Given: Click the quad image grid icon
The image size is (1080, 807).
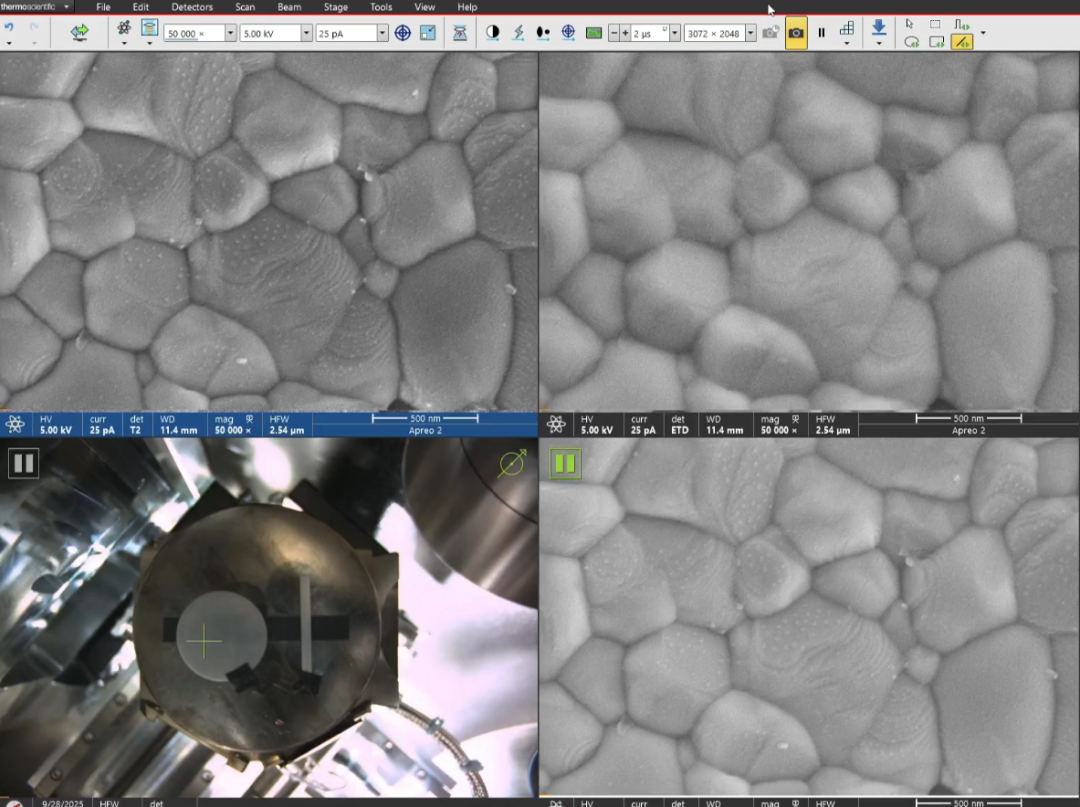Looking at the screenshot, I should (847, 28).
